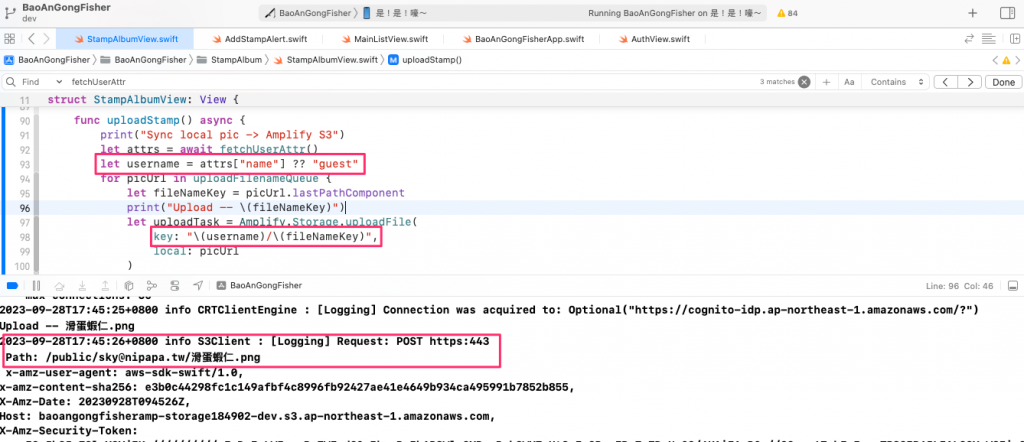
Task: Open the debug view hierarchy icon
Action: tap(129, 286)
